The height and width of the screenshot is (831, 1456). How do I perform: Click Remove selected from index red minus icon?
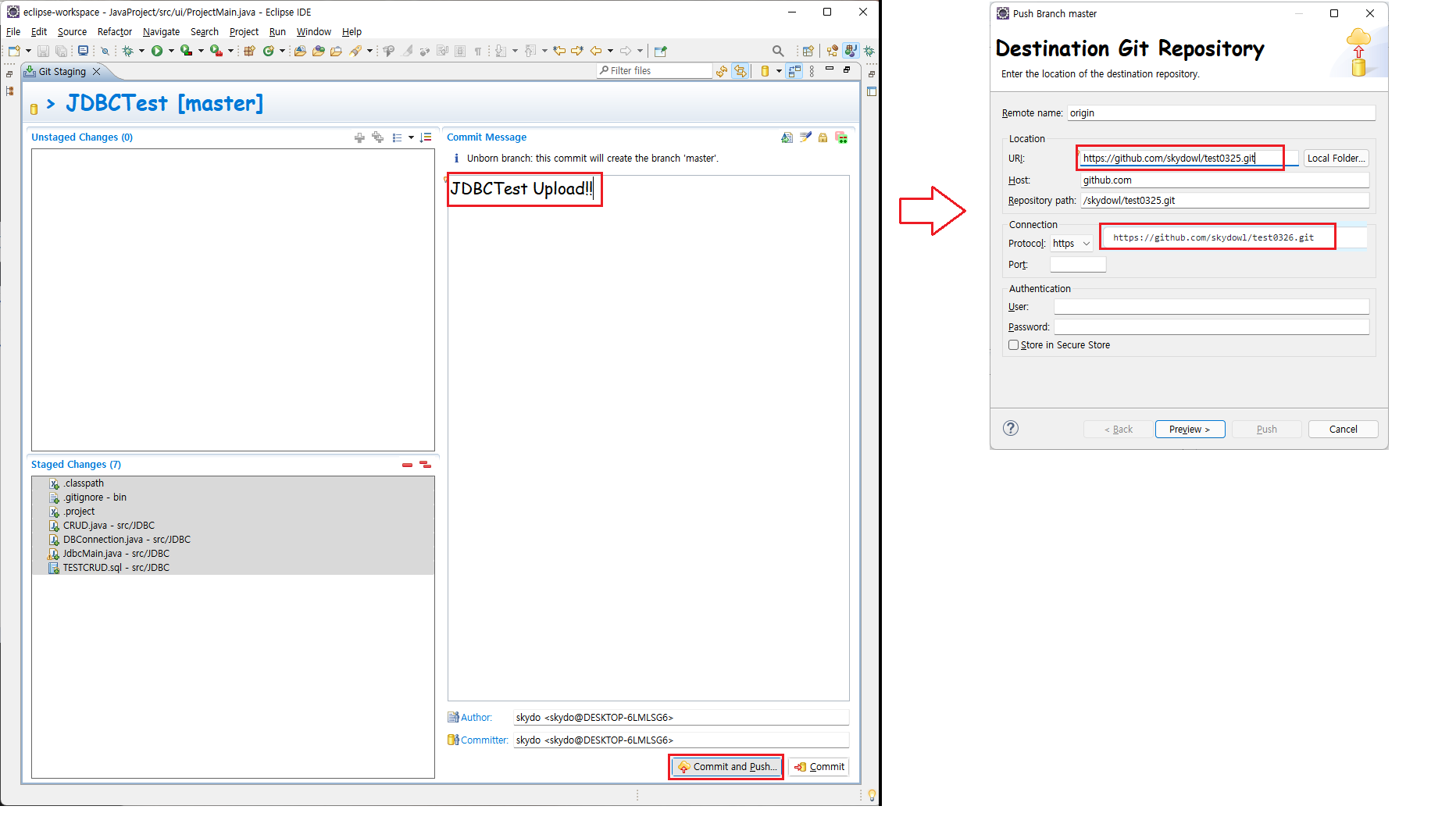[407, 465]
